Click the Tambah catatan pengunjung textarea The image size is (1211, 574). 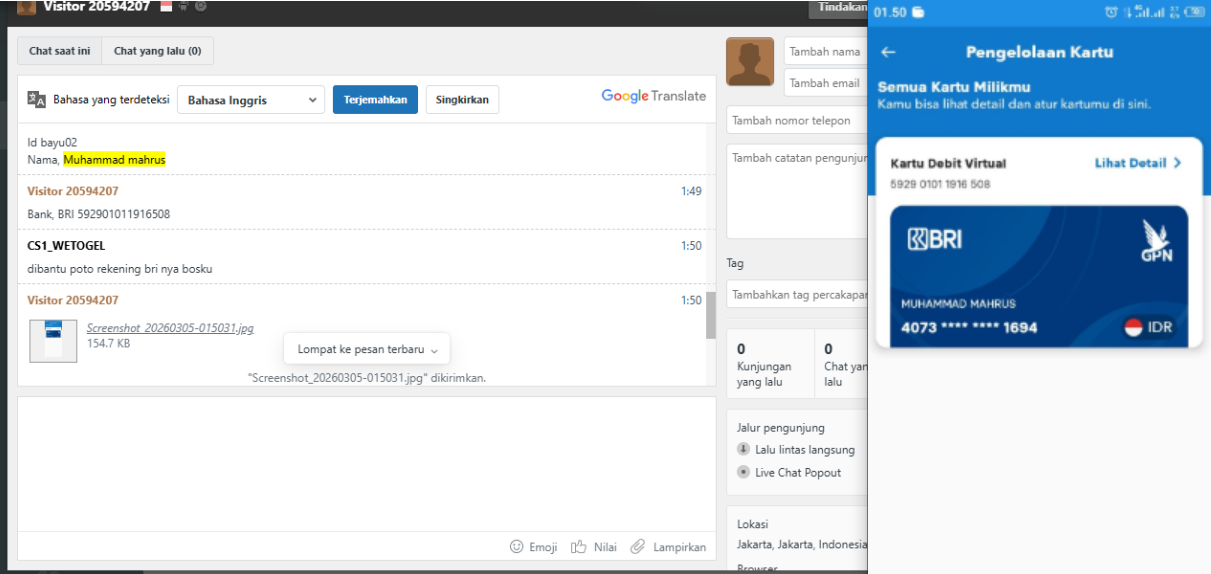pos(797,191)
